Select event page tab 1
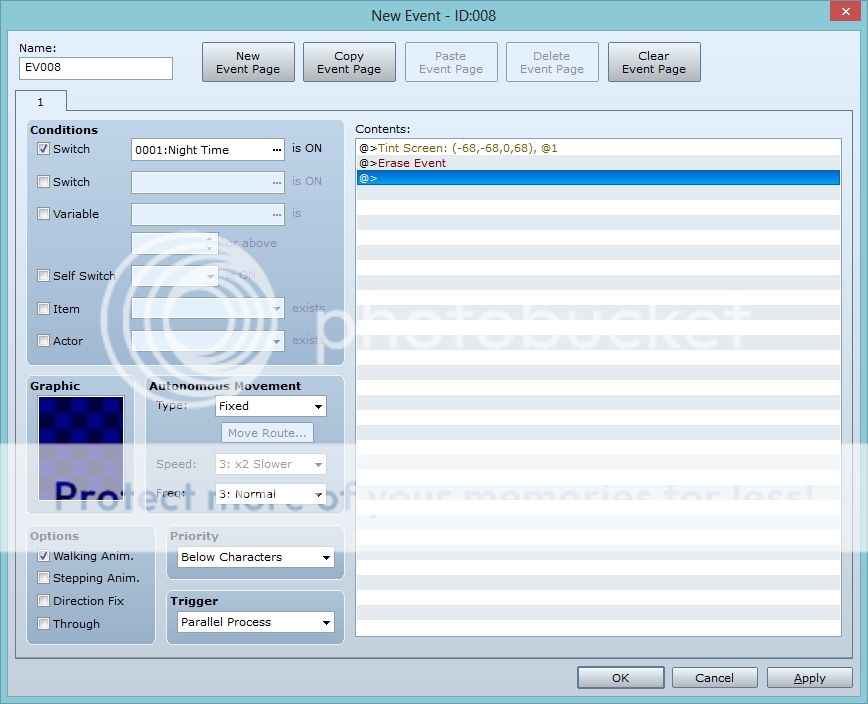The height and width of the screenshot is (704, 868). (41, 102)
